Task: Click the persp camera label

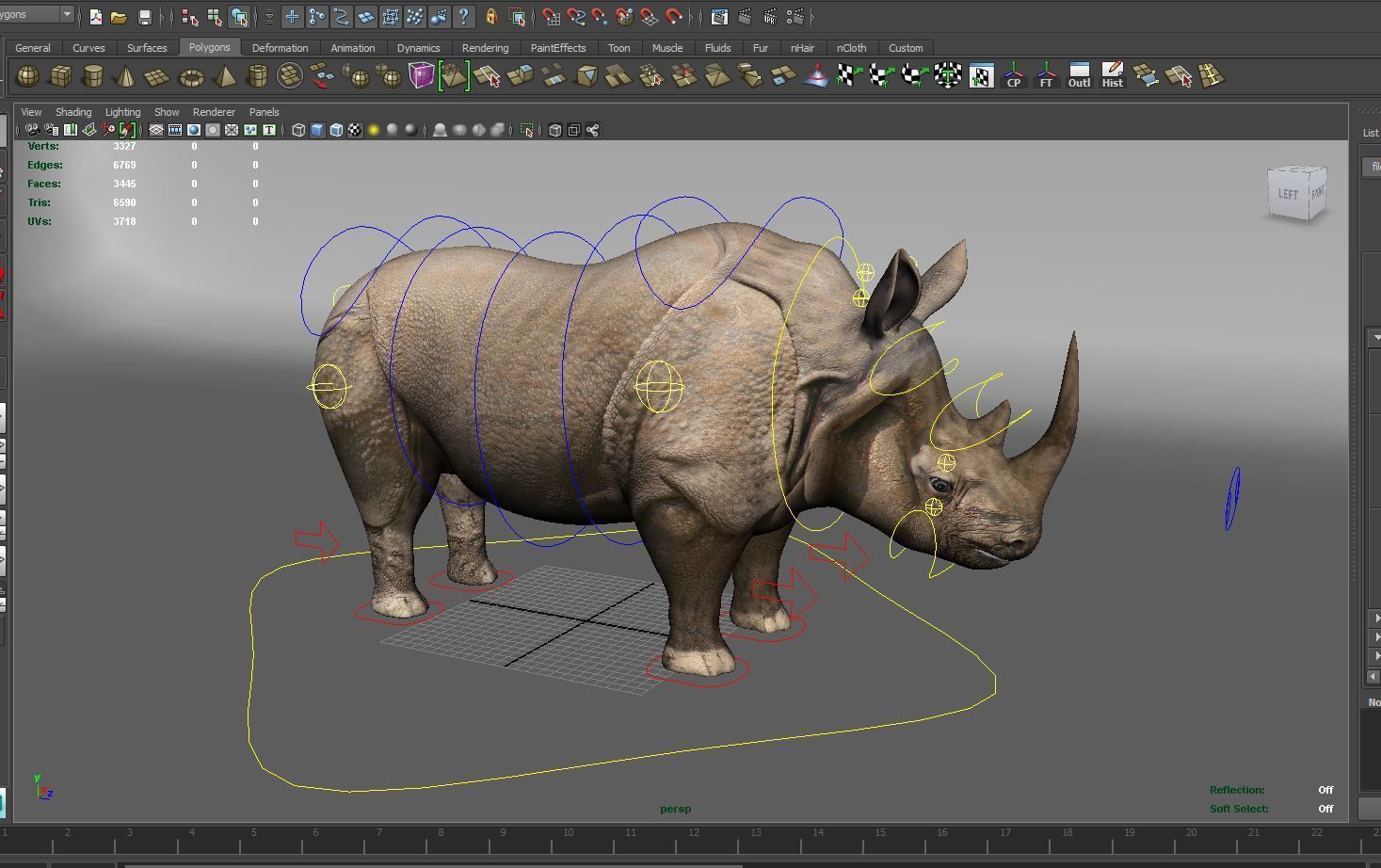Action: pos(675,809)
